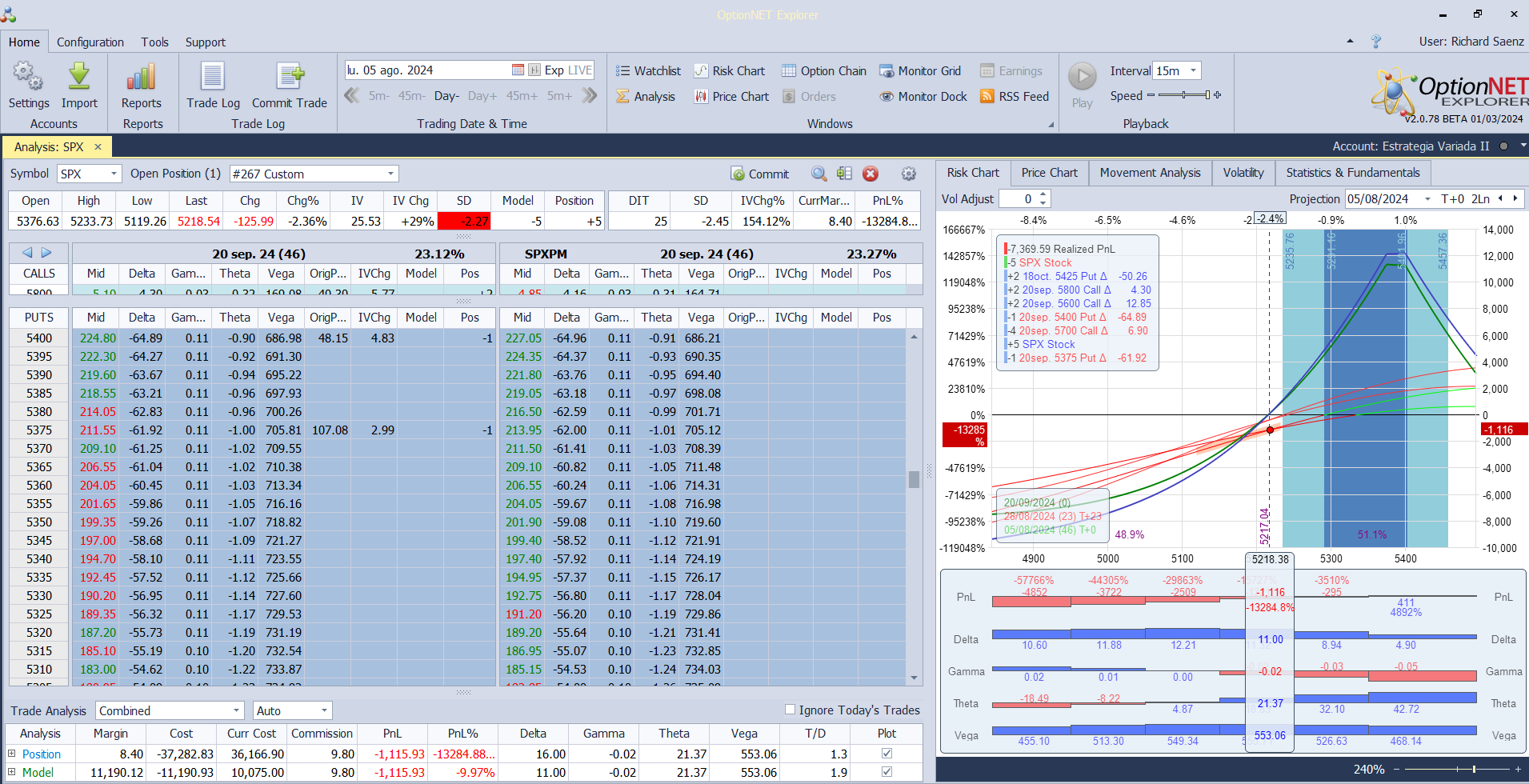Open the Trade Analysis Combined dropdown

coord(236,710)
